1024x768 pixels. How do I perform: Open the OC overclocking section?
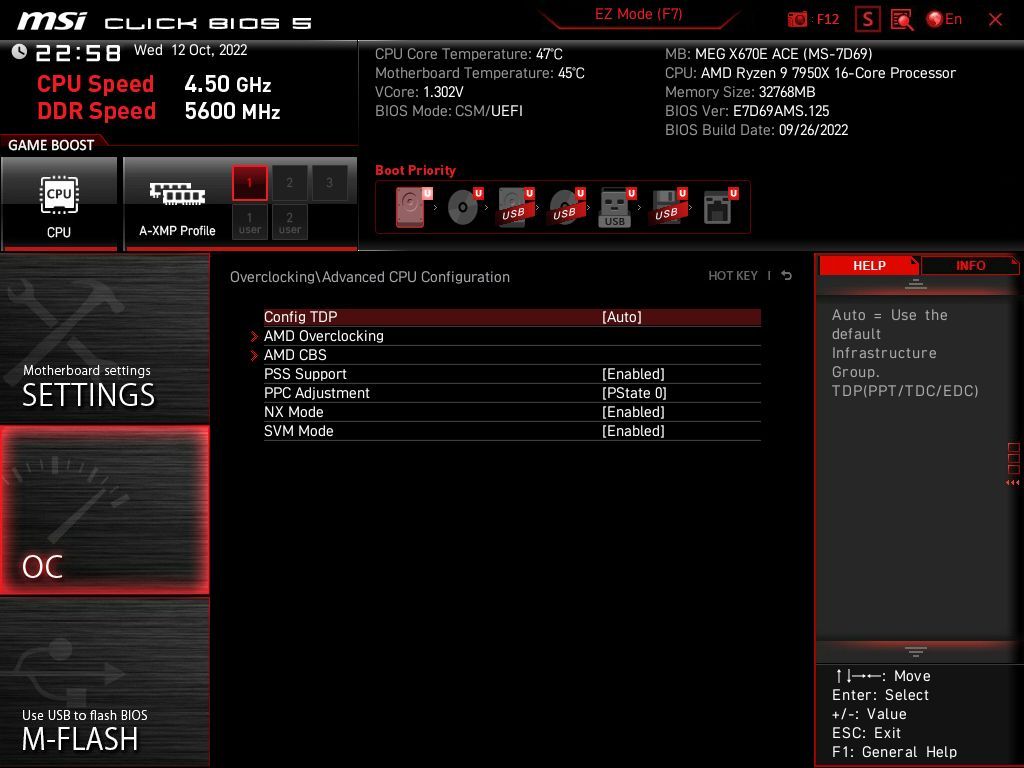(x=104, y=511)
